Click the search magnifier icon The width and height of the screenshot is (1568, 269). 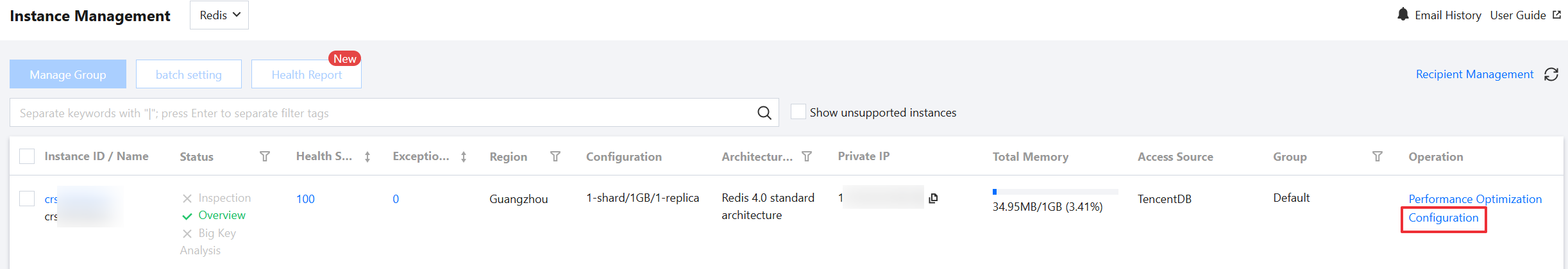coord(764,113)
